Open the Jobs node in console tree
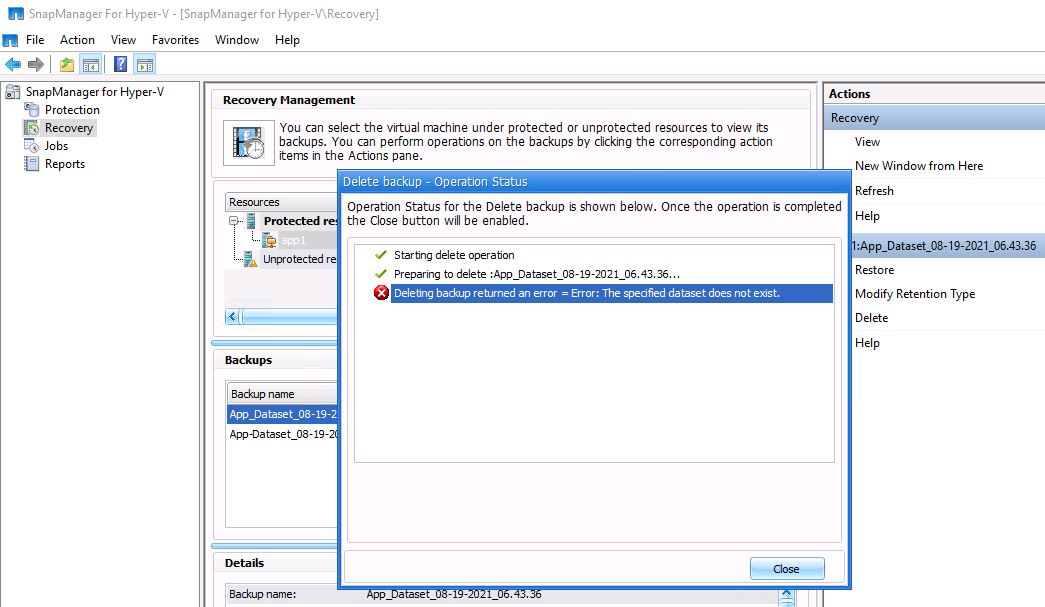Viewport: 1045px width, 607px height. click(56, 146)
